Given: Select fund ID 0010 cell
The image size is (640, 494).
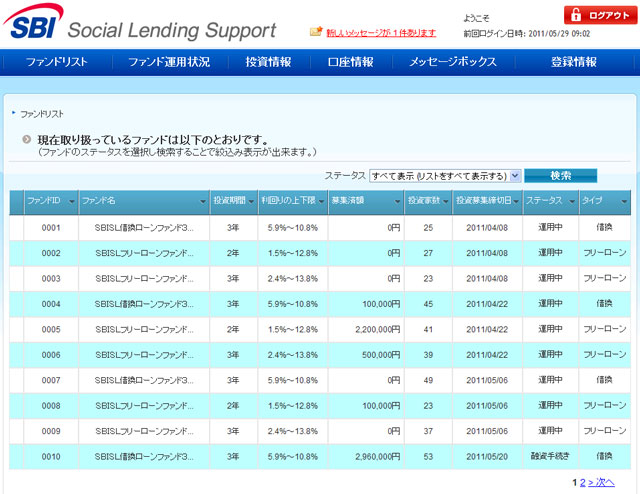Looking at the screenshot, I should pos(51,457).
